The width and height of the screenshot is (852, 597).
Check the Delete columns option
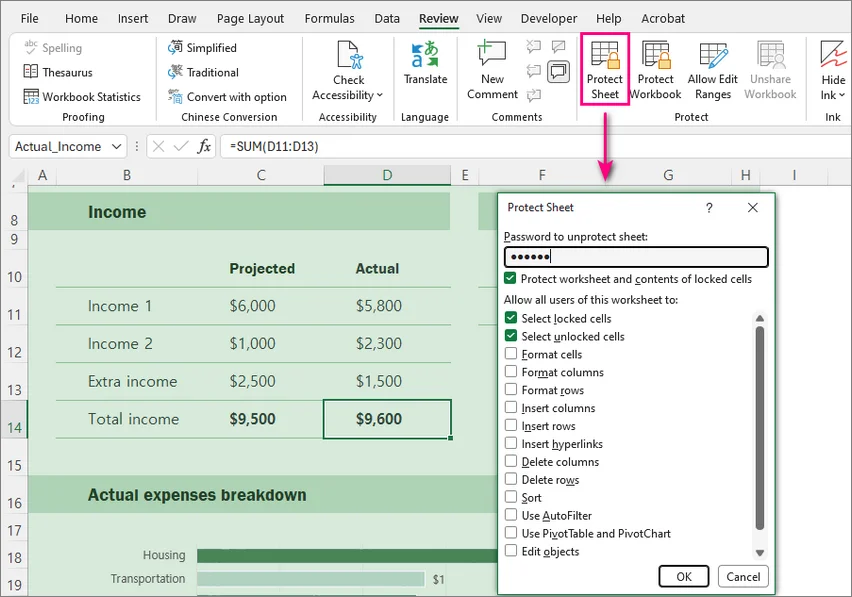tap(511, 461)
